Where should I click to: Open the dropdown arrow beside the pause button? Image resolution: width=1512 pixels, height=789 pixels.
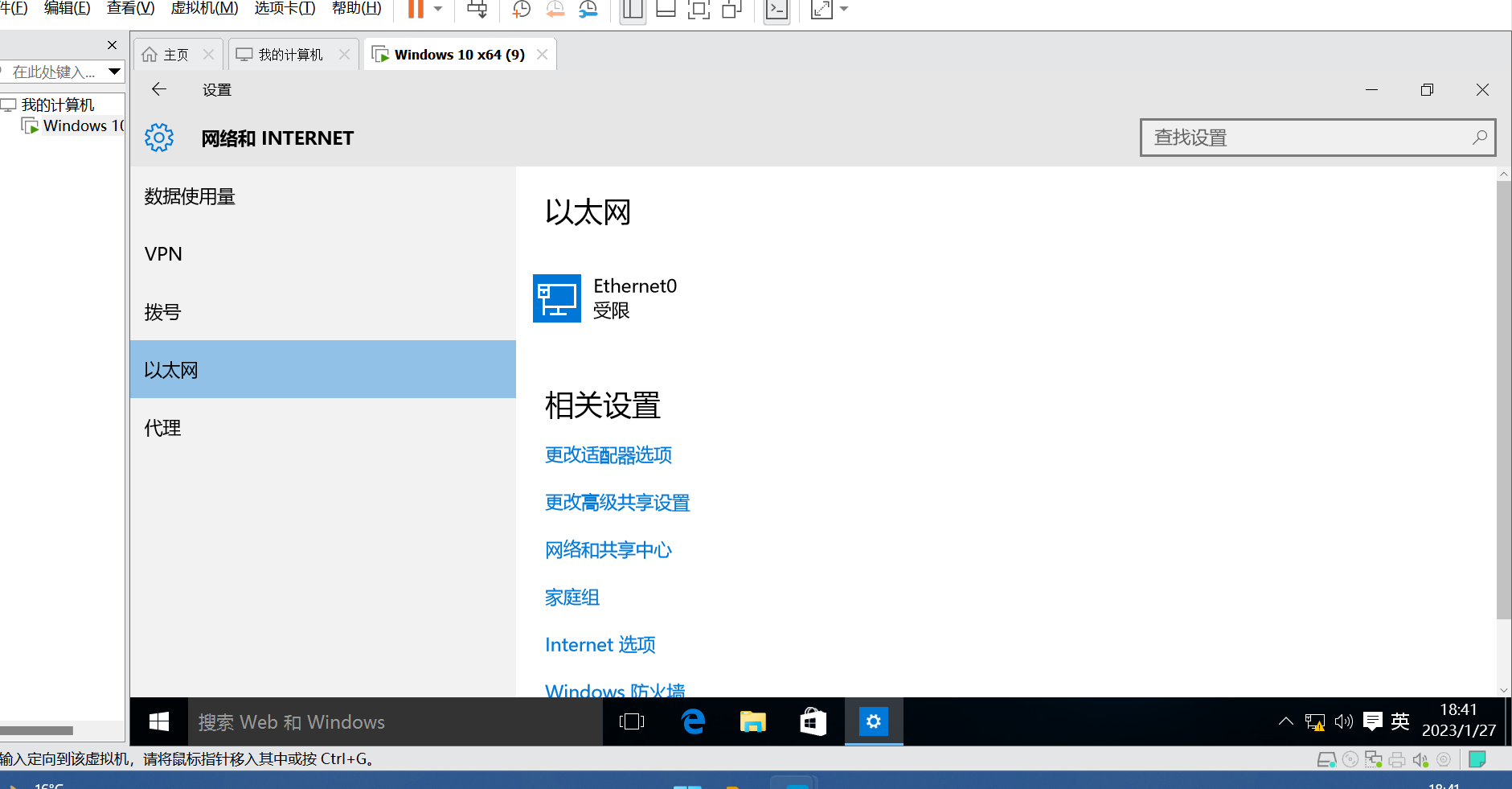coord(438,9)
